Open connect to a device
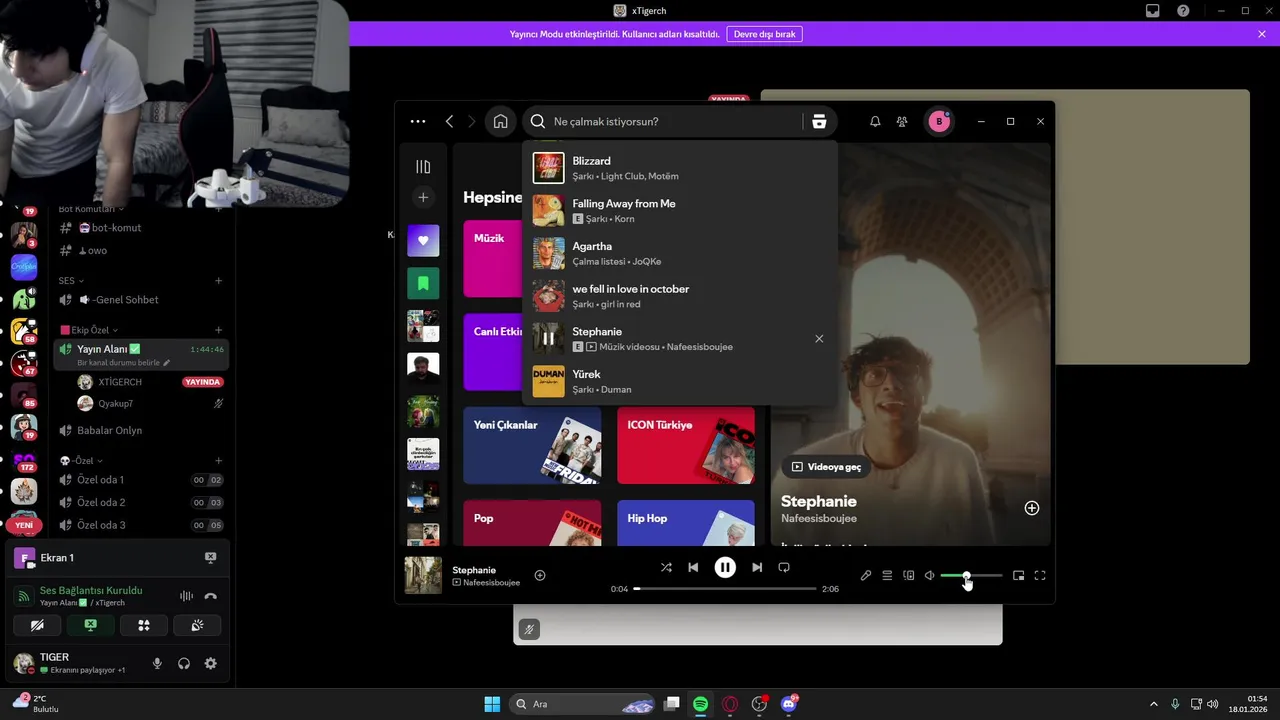Viewport: 1280px width, 720px height. click(909, 575)
